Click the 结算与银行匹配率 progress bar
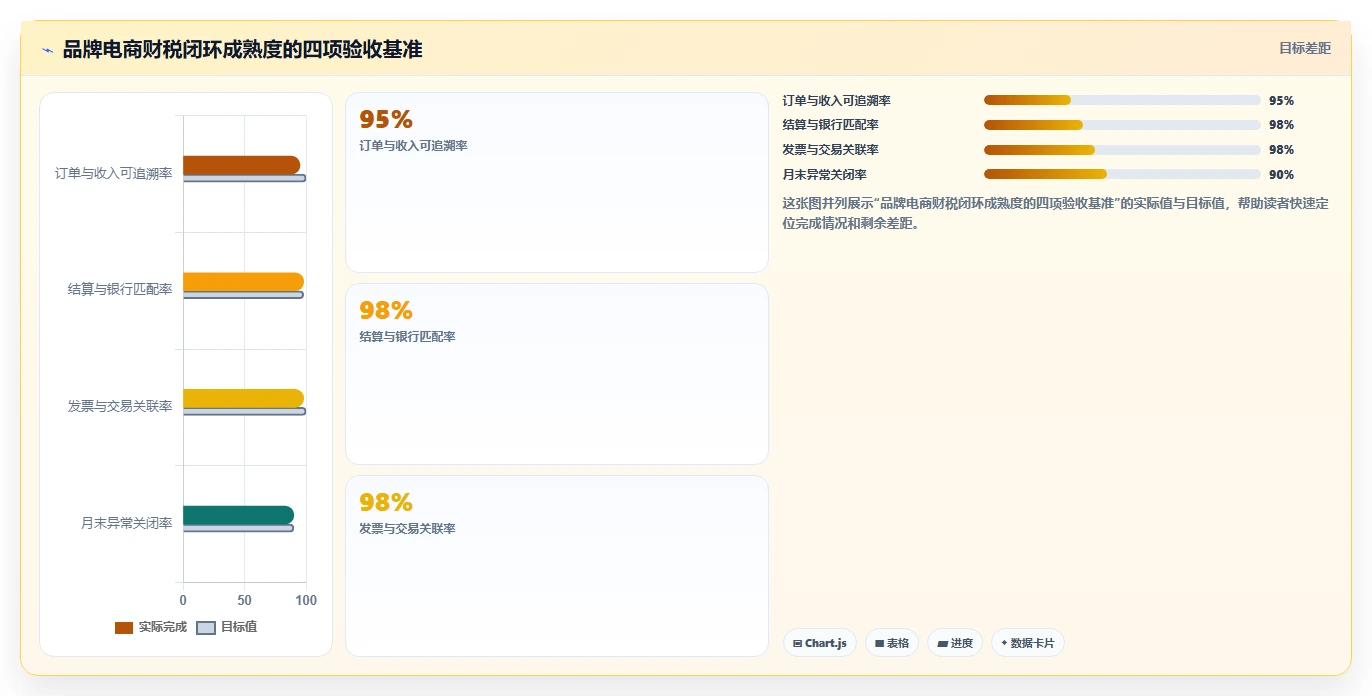This screenshot has width=1372, height=696. [x=1122, y=125]
